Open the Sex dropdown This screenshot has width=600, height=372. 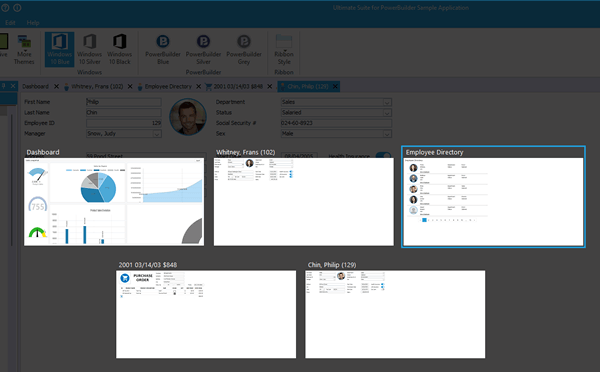click(x=387, y=134)
